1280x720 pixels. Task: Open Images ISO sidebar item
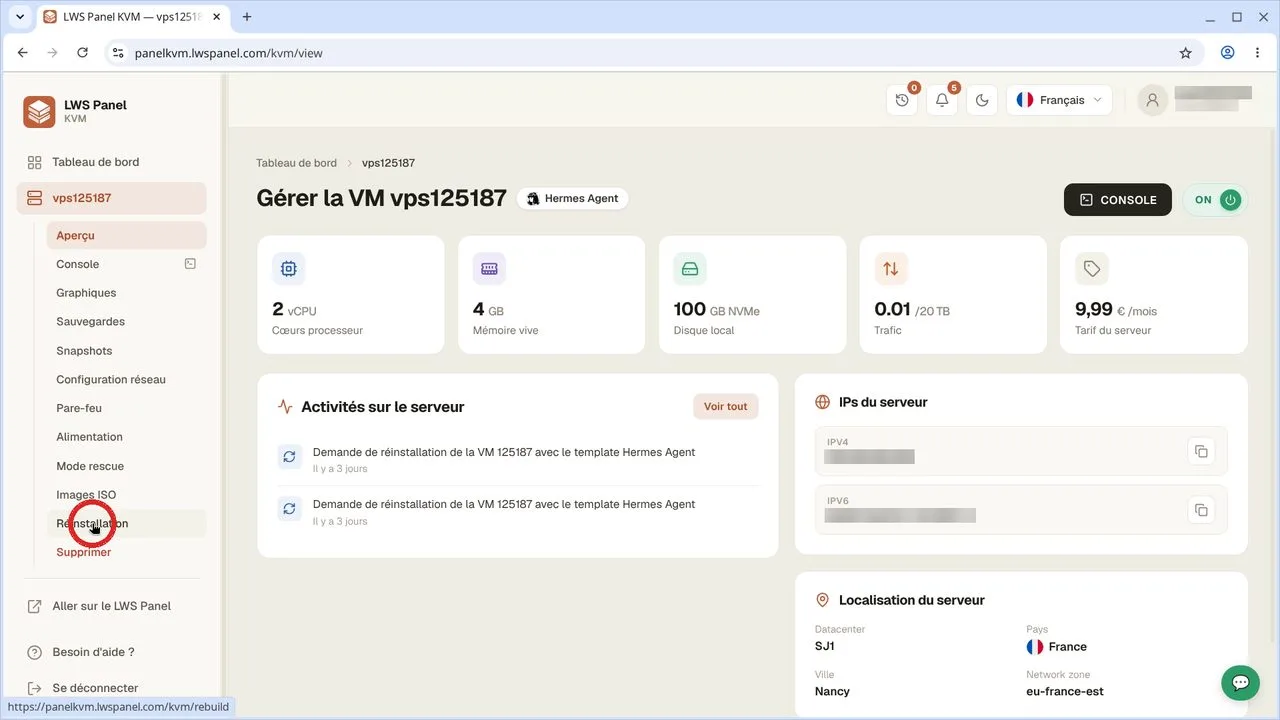(126, 495)
